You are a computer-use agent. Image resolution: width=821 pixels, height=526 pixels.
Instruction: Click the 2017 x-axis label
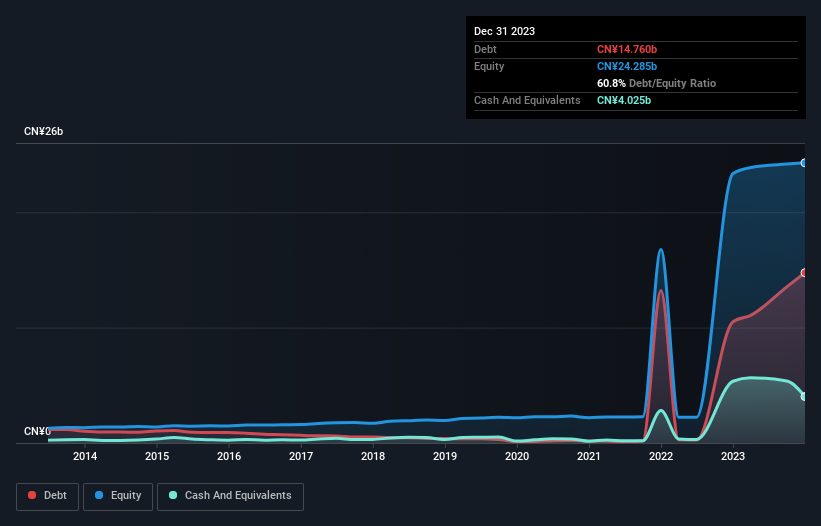point(301,456)
